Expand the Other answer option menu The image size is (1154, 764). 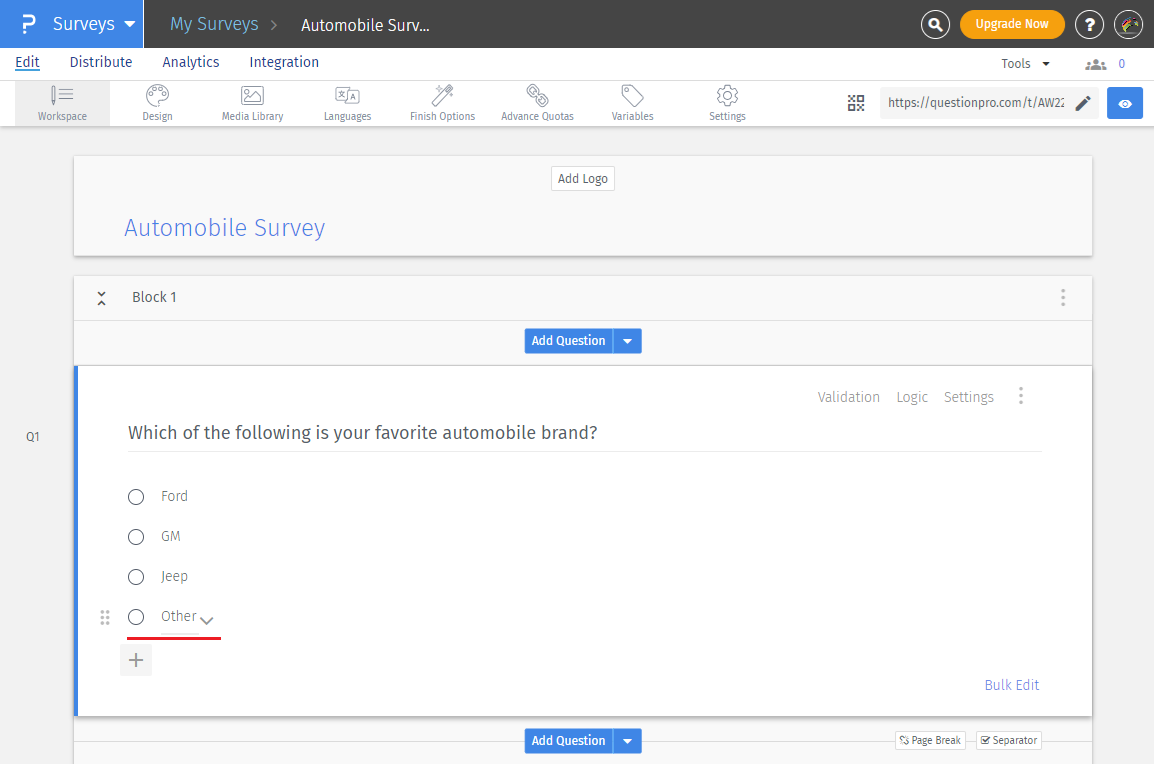207,621
